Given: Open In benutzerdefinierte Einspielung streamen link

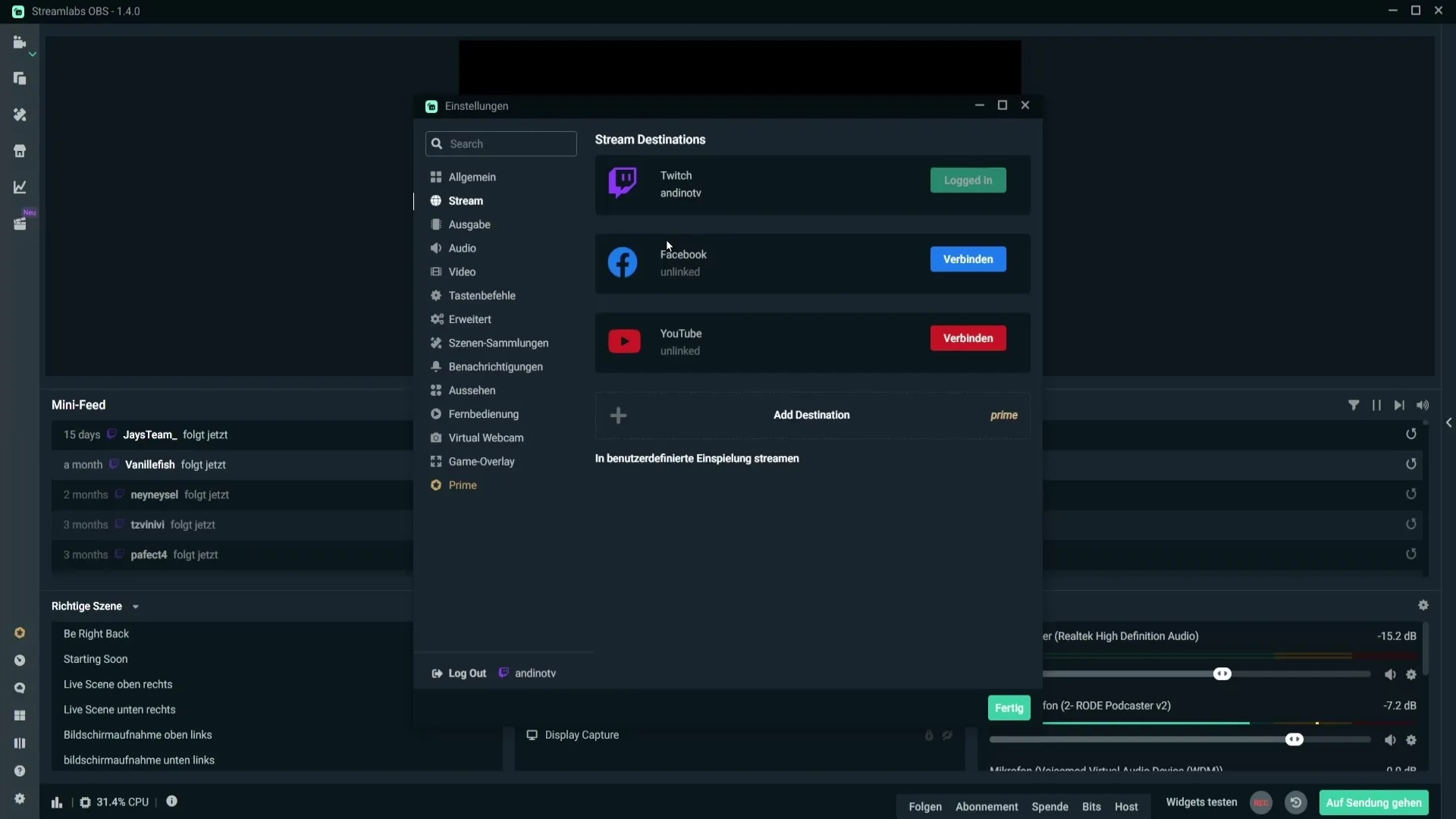Looking at the screenshot, I should [x=697, y=459].
